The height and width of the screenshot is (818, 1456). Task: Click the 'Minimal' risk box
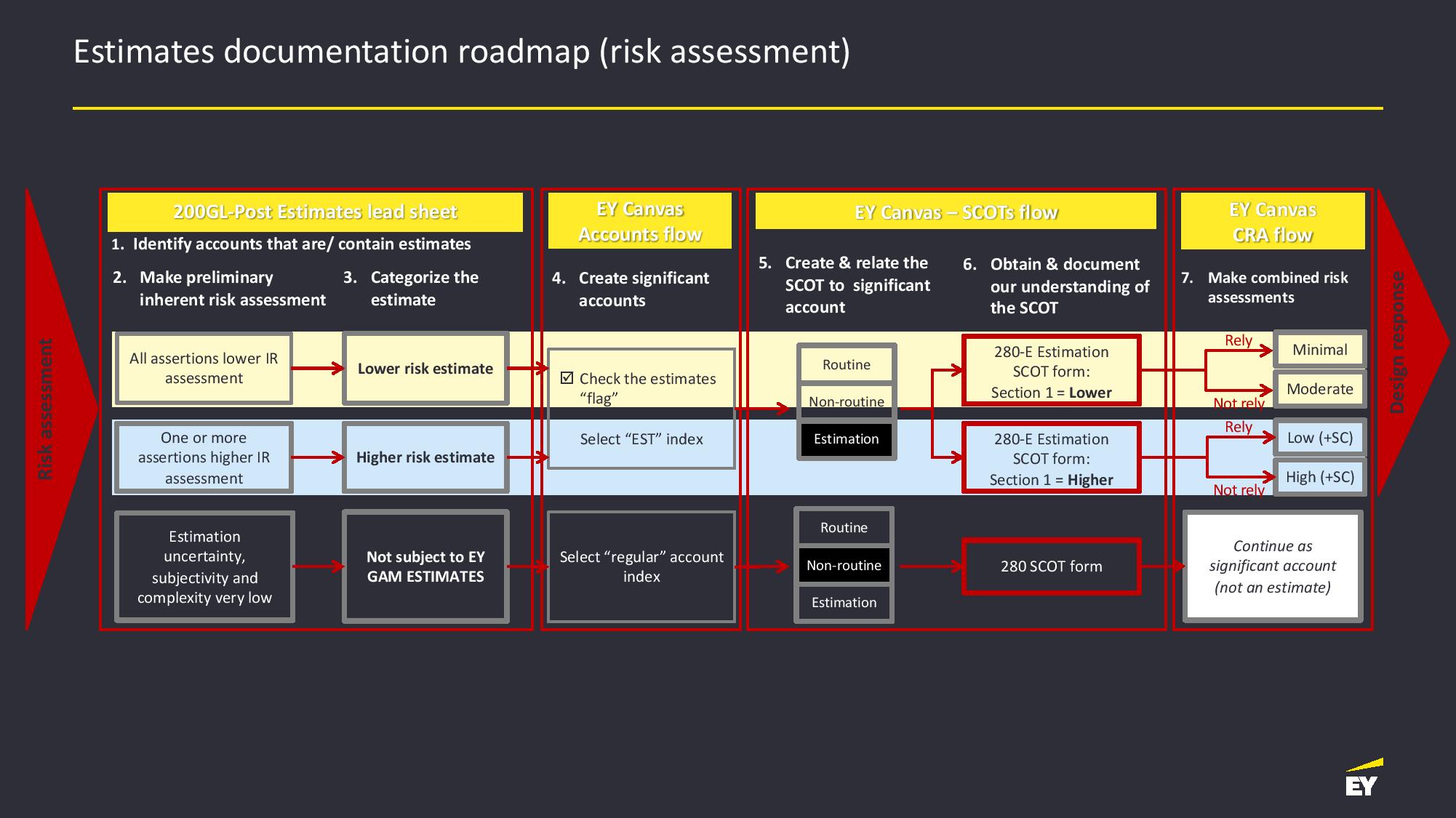(1320, 350)
